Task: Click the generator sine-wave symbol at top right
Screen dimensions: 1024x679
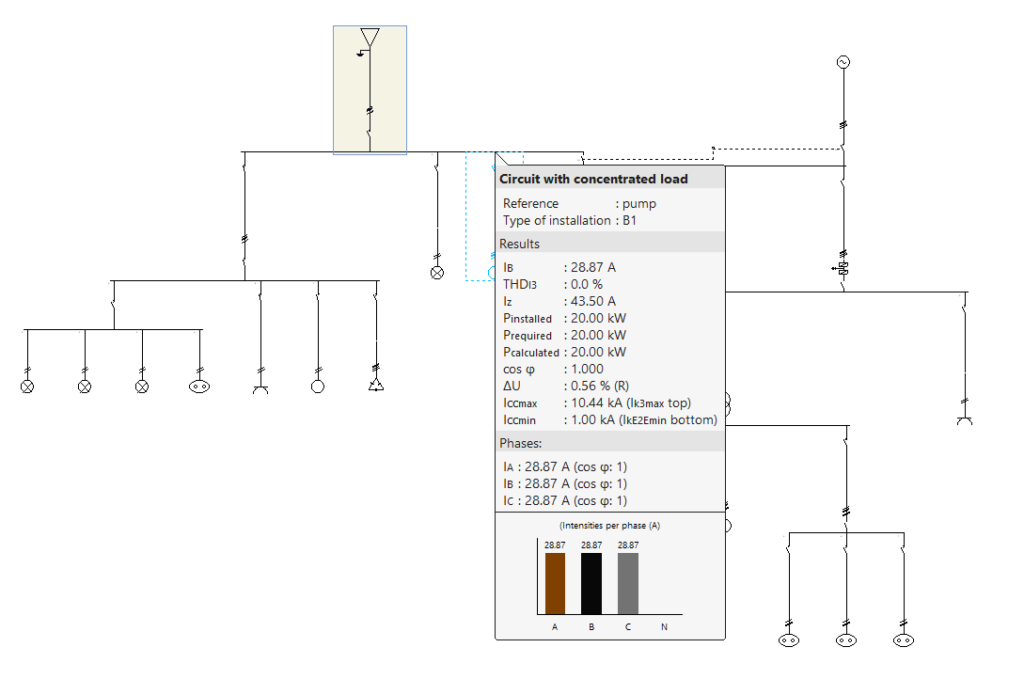Action: (x=842, y=63)
